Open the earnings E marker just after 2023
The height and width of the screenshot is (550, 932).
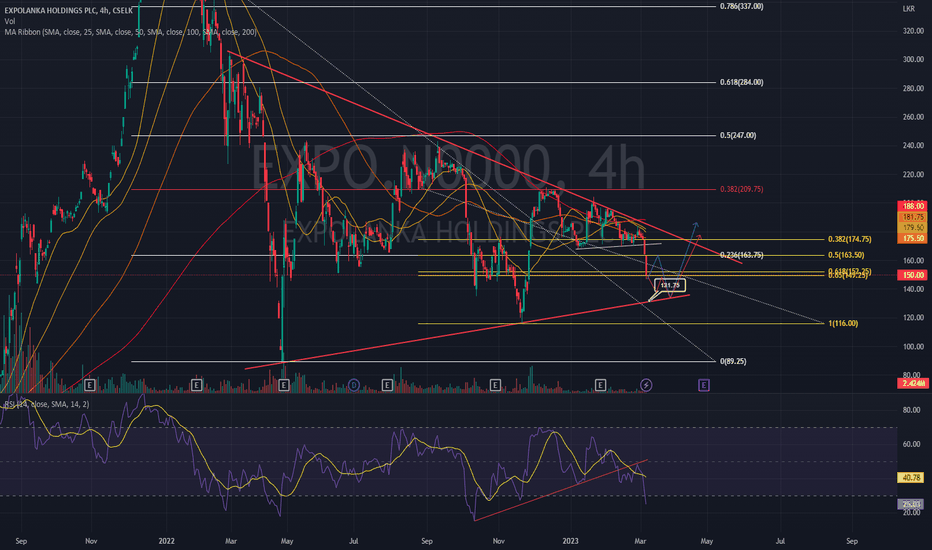click(x=600, y=385)
